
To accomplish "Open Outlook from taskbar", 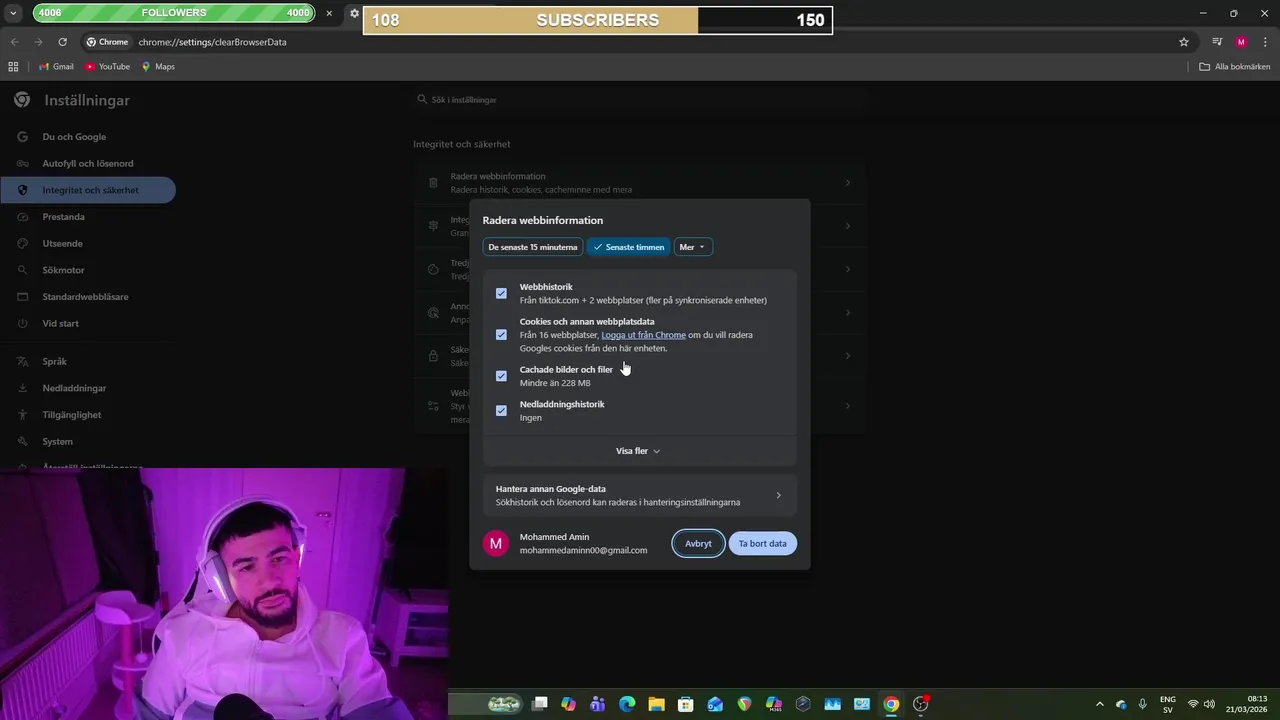I will pos(715,704).
